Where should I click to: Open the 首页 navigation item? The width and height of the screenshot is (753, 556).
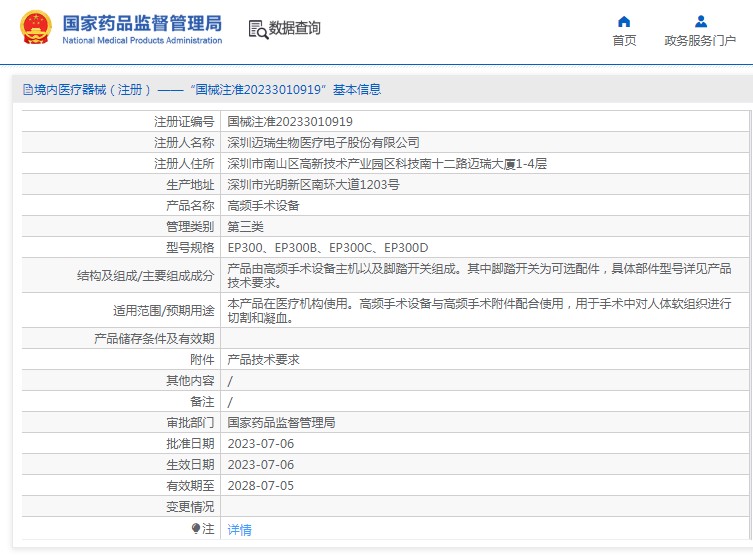coord(624,41)
